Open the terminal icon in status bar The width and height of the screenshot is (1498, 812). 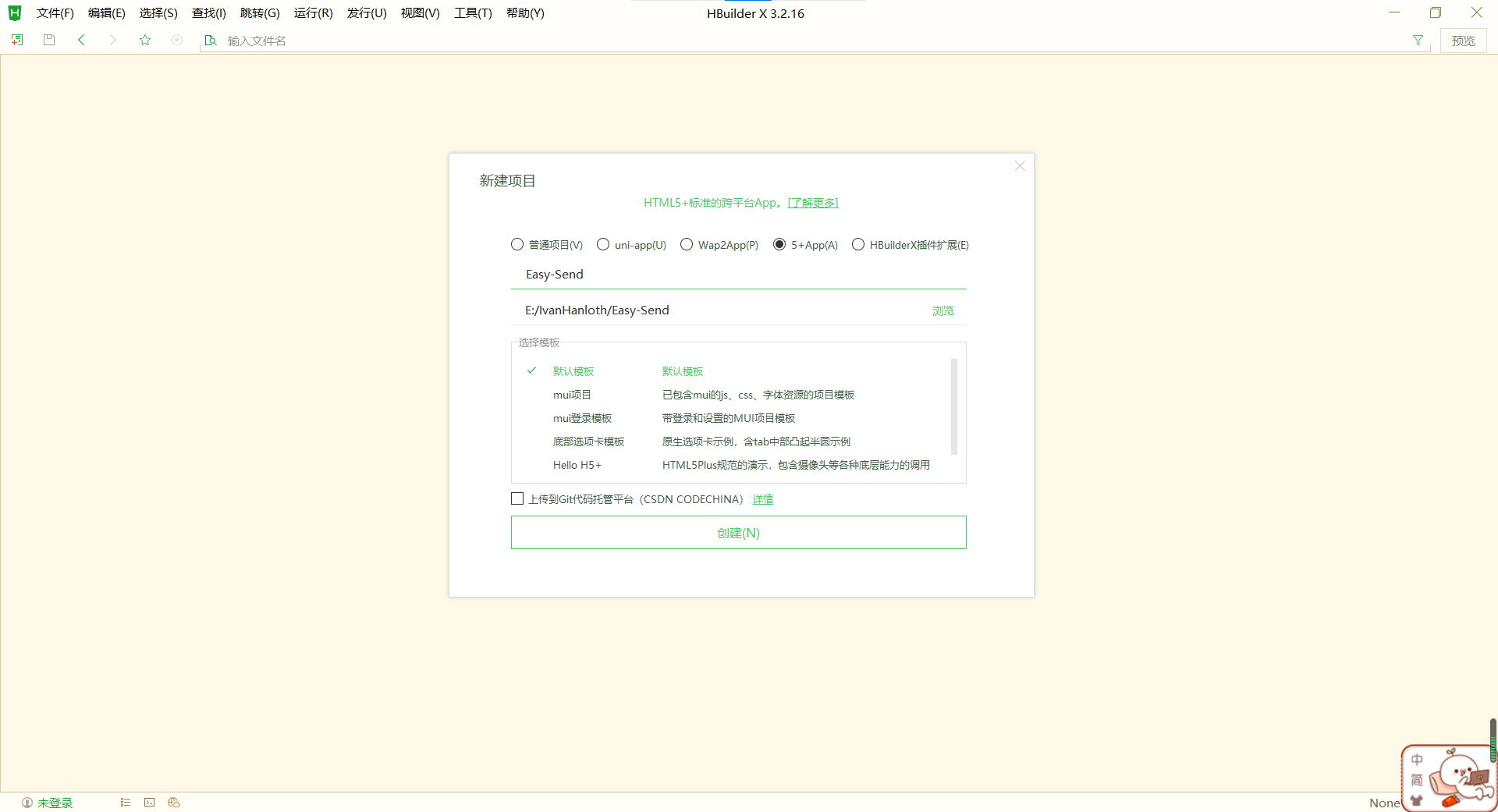click(149, 803)
